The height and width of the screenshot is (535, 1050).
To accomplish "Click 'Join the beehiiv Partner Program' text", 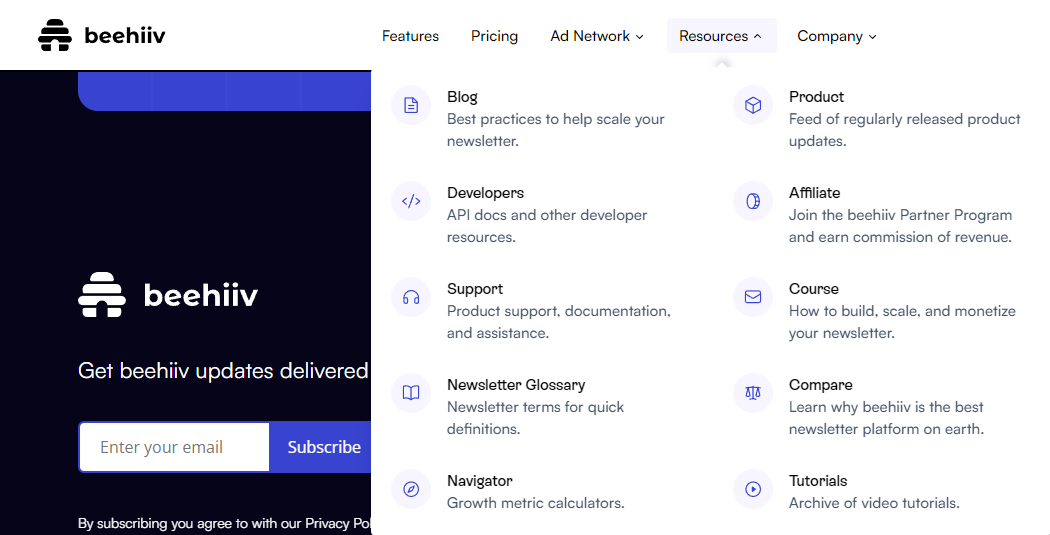I will point(901,226).
